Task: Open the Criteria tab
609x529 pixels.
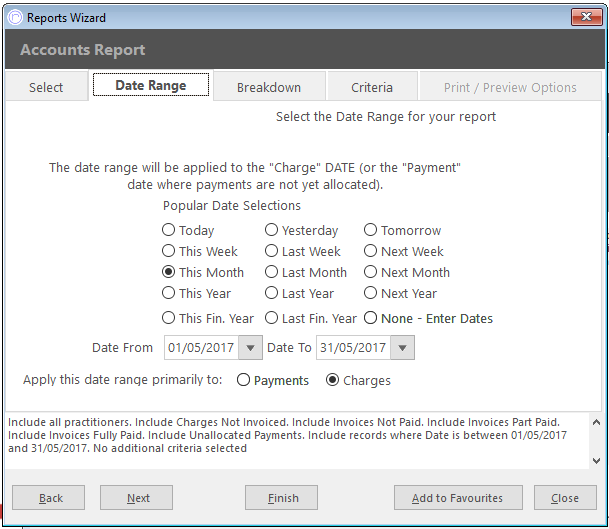Action: pos(372,87)
